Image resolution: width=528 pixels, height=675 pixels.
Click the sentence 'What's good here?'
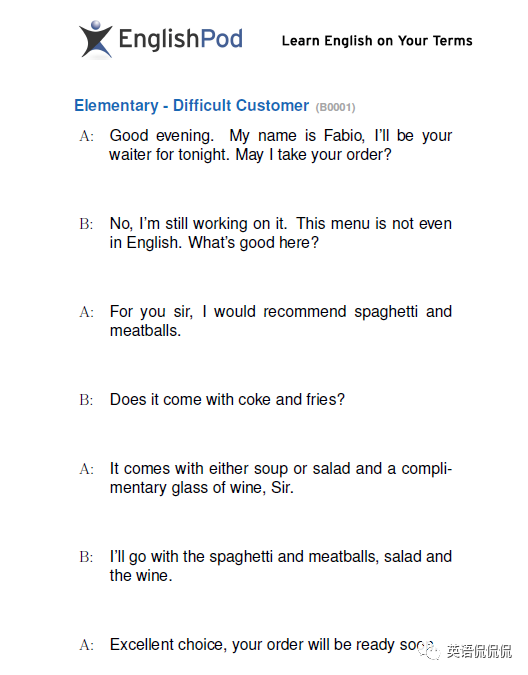coord(253,243)
